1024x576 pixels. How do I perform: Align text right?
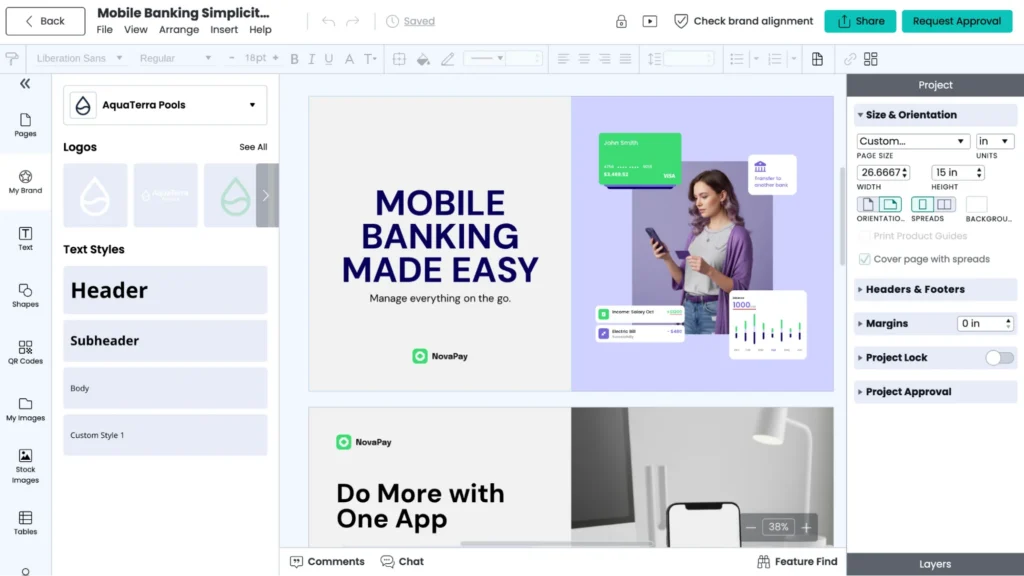point(605,59)
